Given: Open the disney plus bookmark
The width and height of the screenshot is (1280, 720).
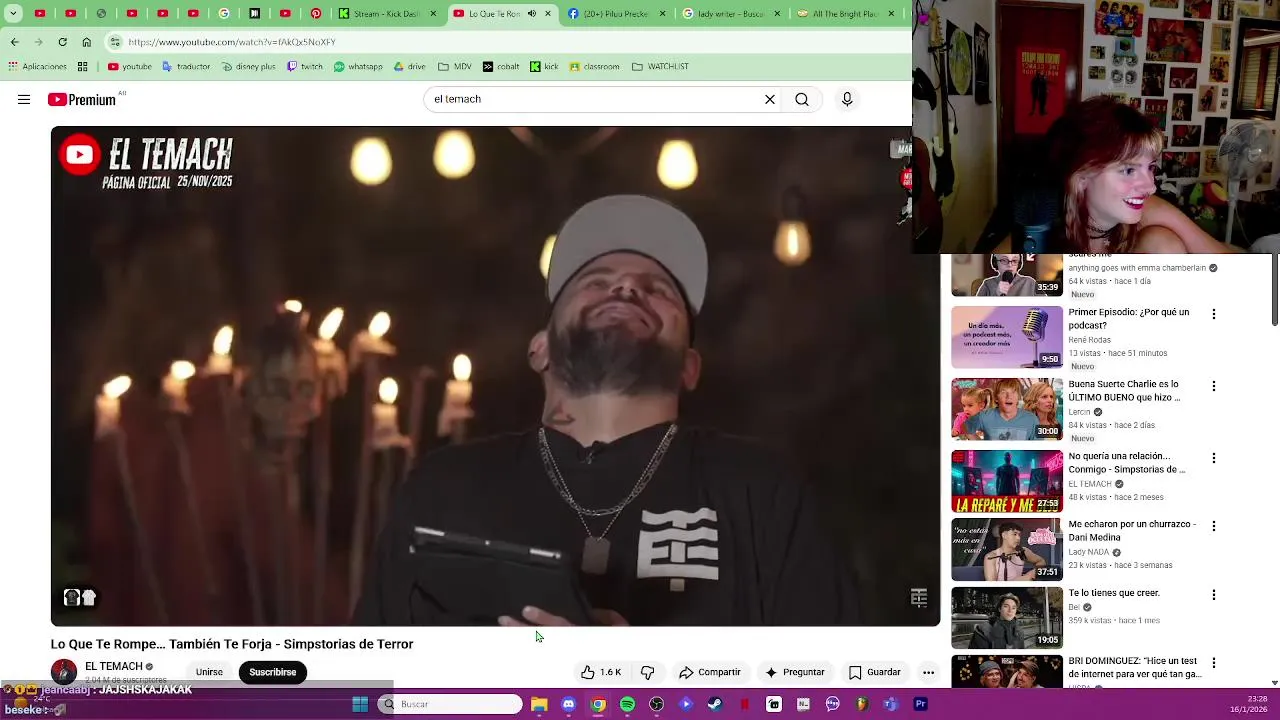Looking at the screenshot, I should (248, 67).
